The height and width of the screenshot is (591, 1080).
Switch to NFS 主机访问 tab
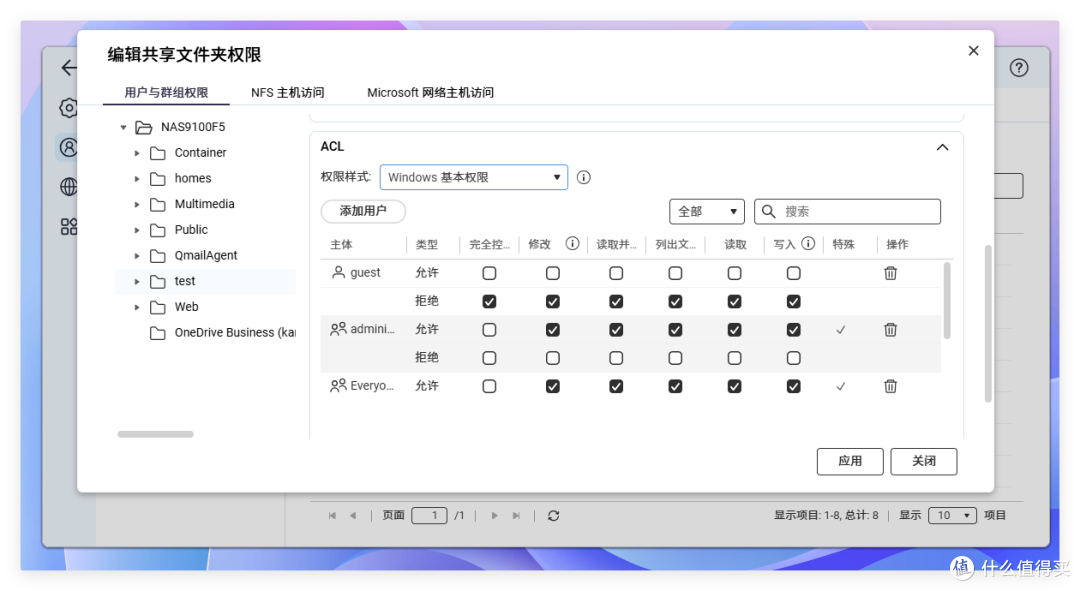(x=287, y=92)
